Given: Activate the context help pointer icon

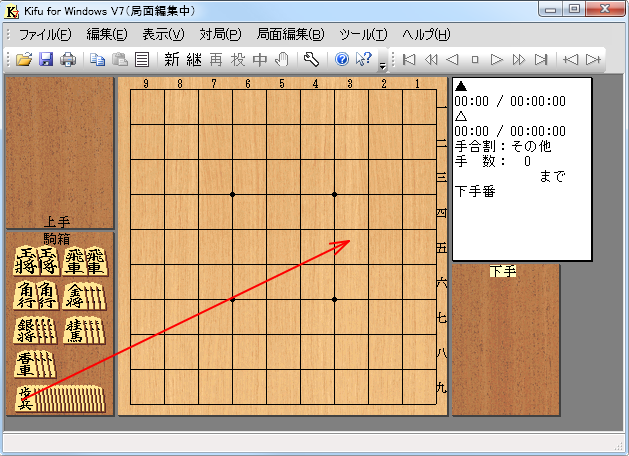Looking at the screenshot, I should (364, 59).
